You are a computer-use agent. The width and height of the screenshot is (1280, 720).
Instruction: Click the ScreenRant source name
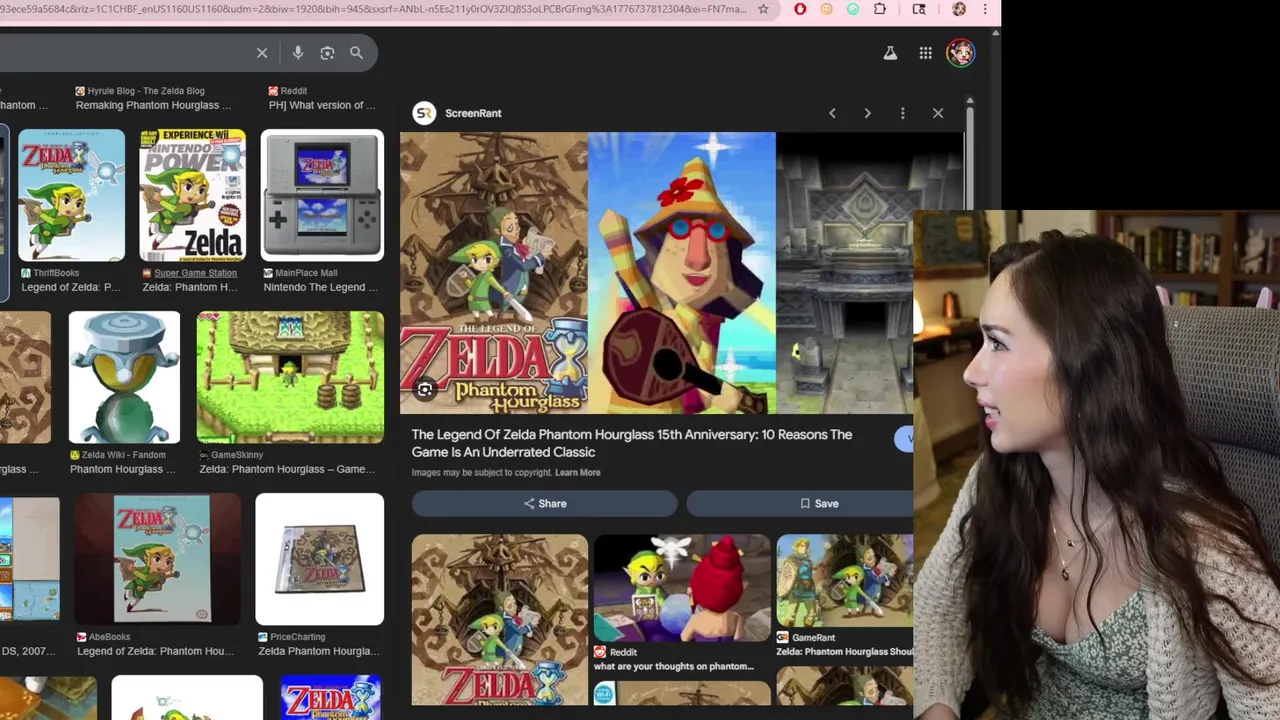(x=473, y=113)
